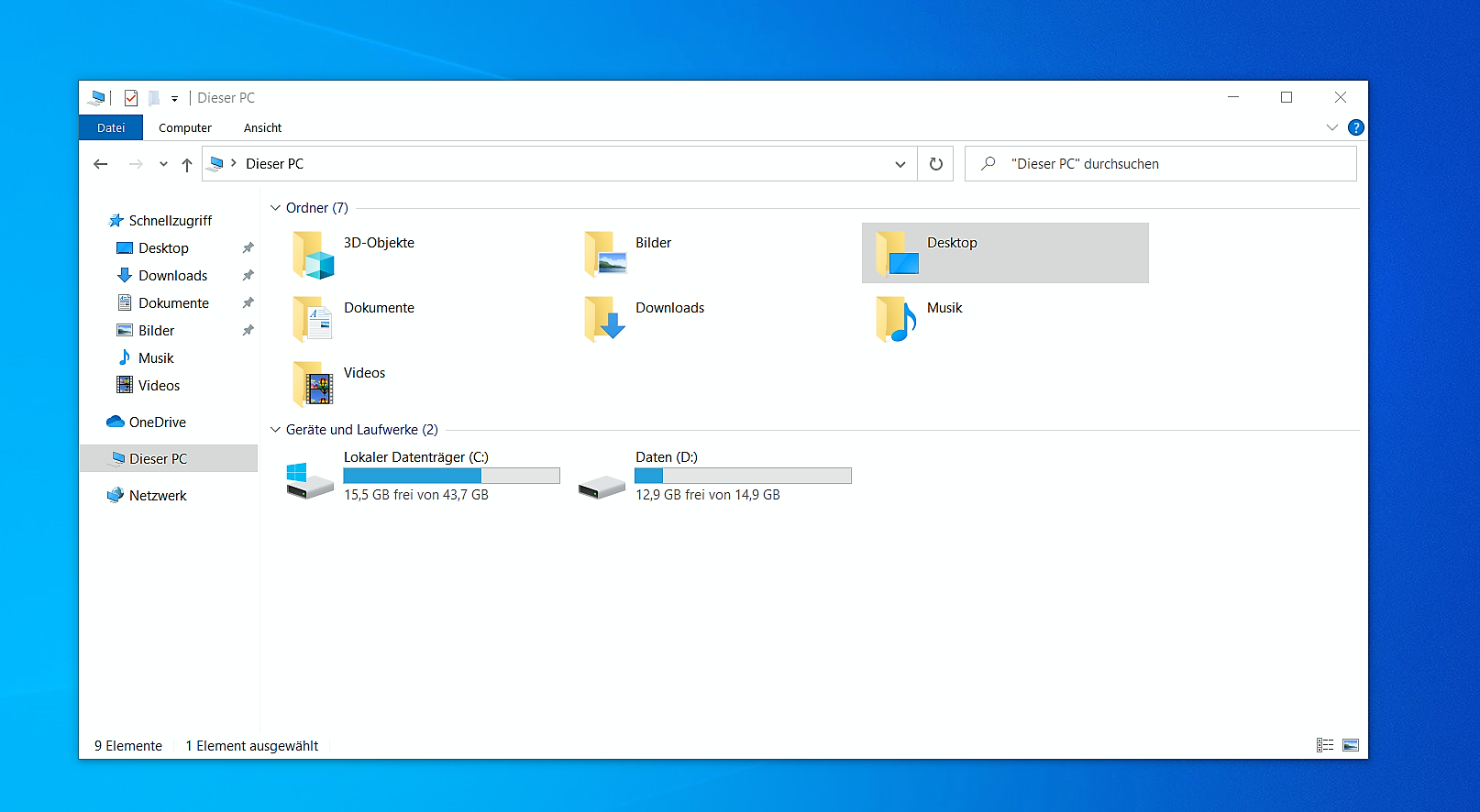The width and height of the screenshot is (1480, 812).
Task: Select the Desktop folder icon in main pane
Action: pyautogui.click(x=897, y=254)
